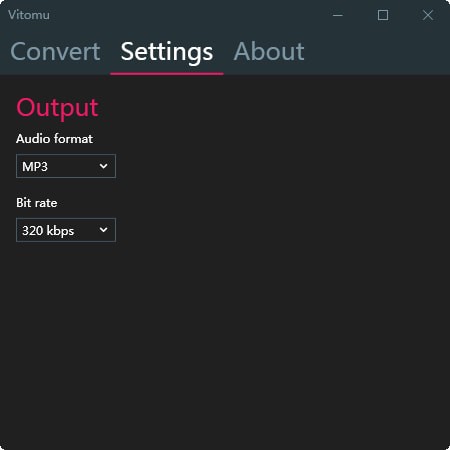Click the 320 kbps value text
The height and width of the screenshot is (450, 450).
(x=48, y=231)
